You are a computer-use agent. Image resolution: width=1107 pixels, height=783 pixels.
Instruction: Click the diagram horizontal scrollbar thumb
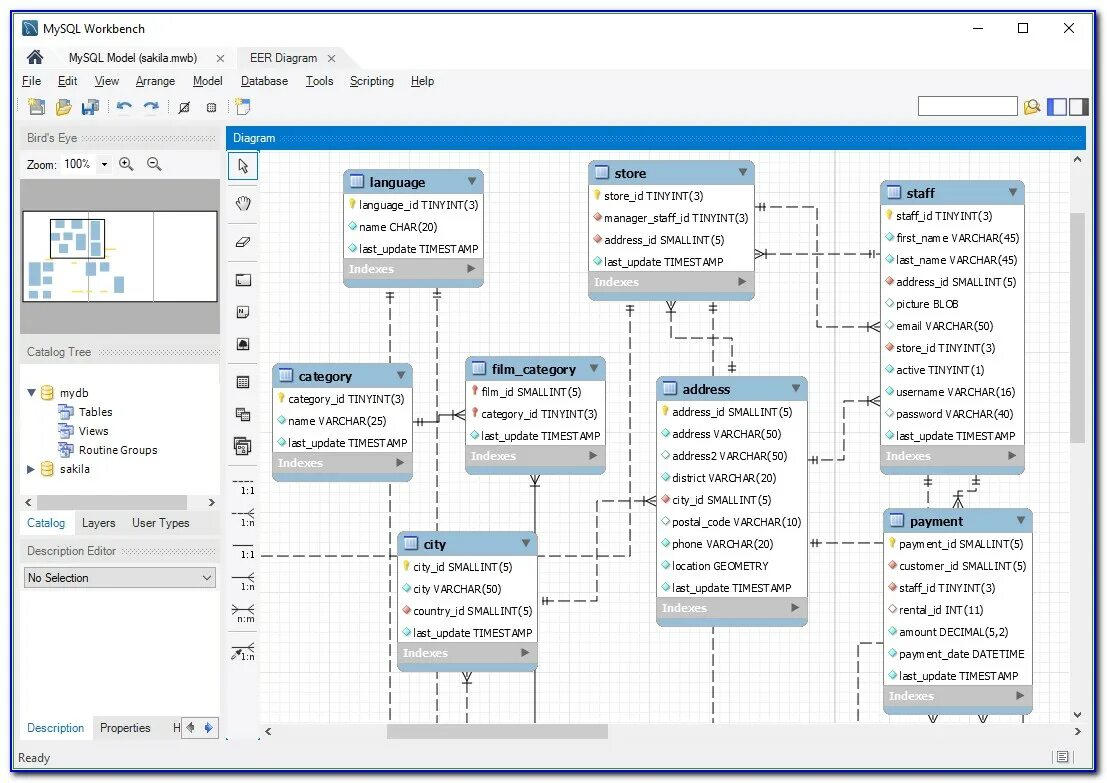tap(497, 731)
